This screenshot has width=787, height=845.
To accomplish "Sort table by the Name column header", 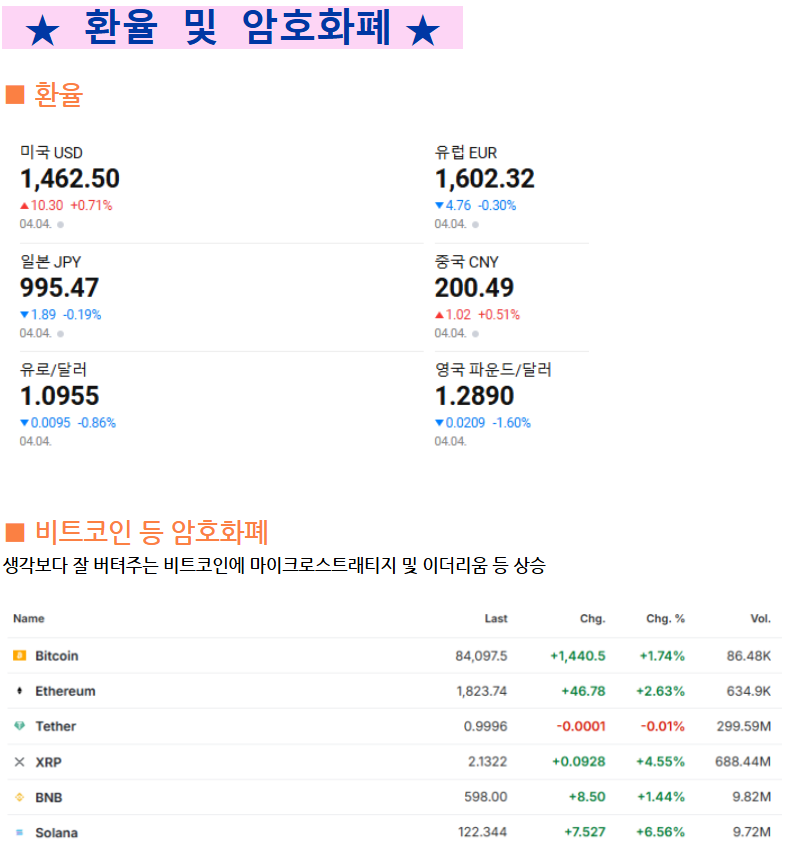I will click(x=29, y=618).
